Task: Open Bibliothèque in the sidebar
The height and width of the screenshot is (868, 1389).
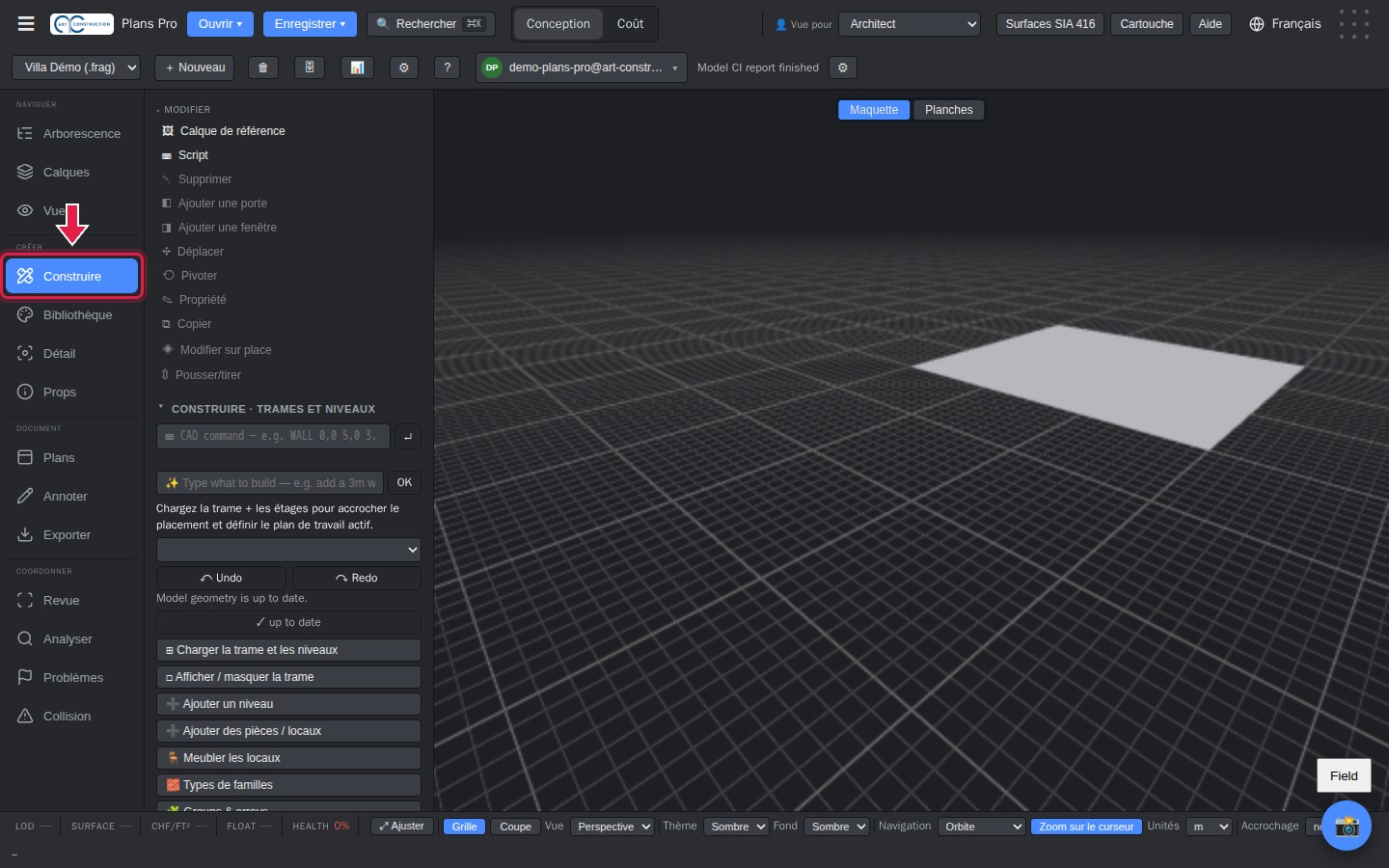Action: tap(71, 315)
